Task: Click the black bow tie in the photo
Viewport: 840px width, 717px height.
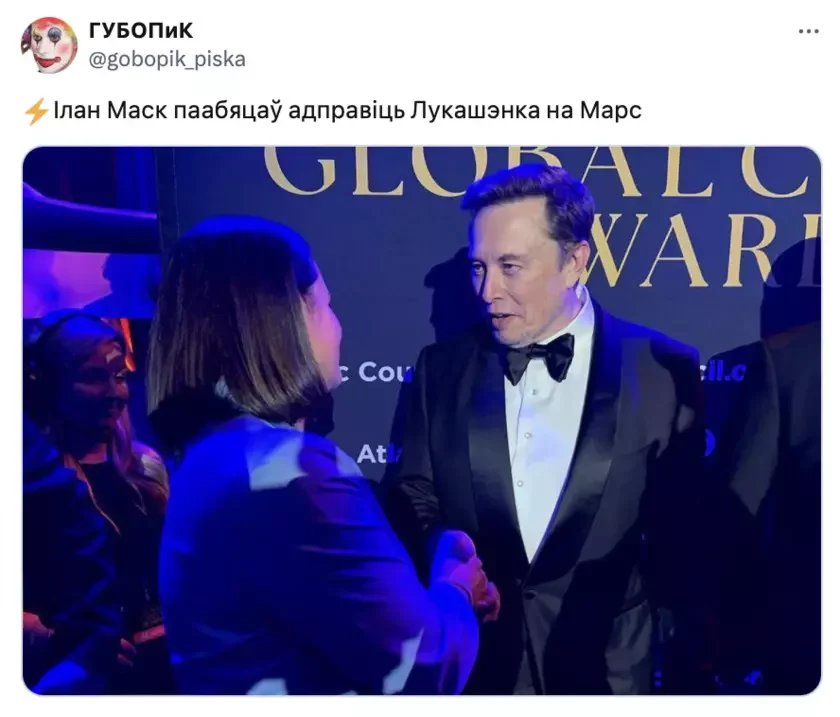Action: point(539,357)
